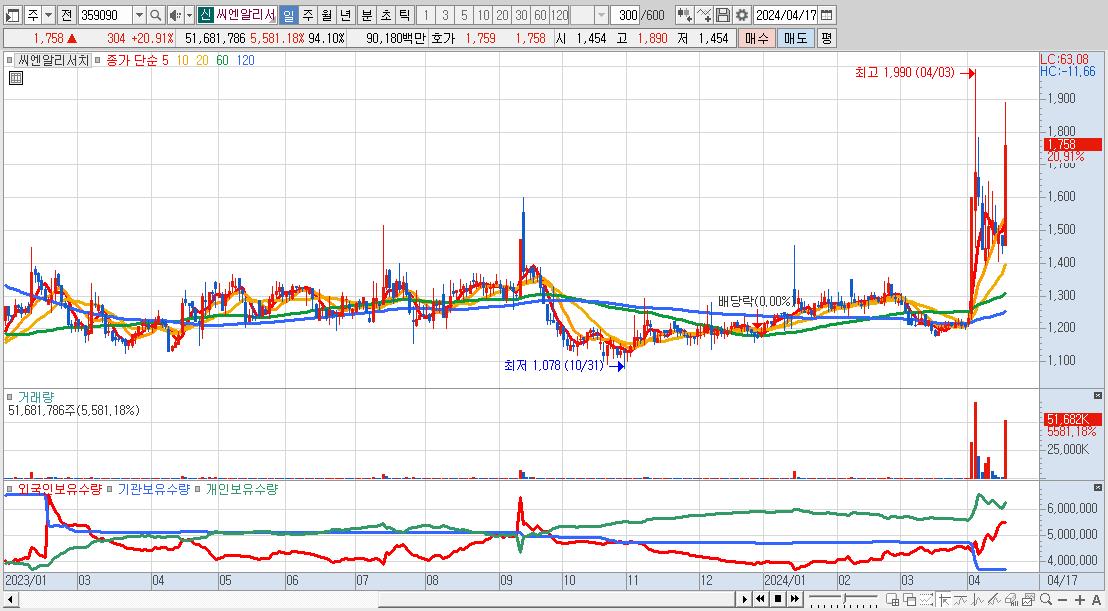Click the play playback button

click(x=744, y=599)
